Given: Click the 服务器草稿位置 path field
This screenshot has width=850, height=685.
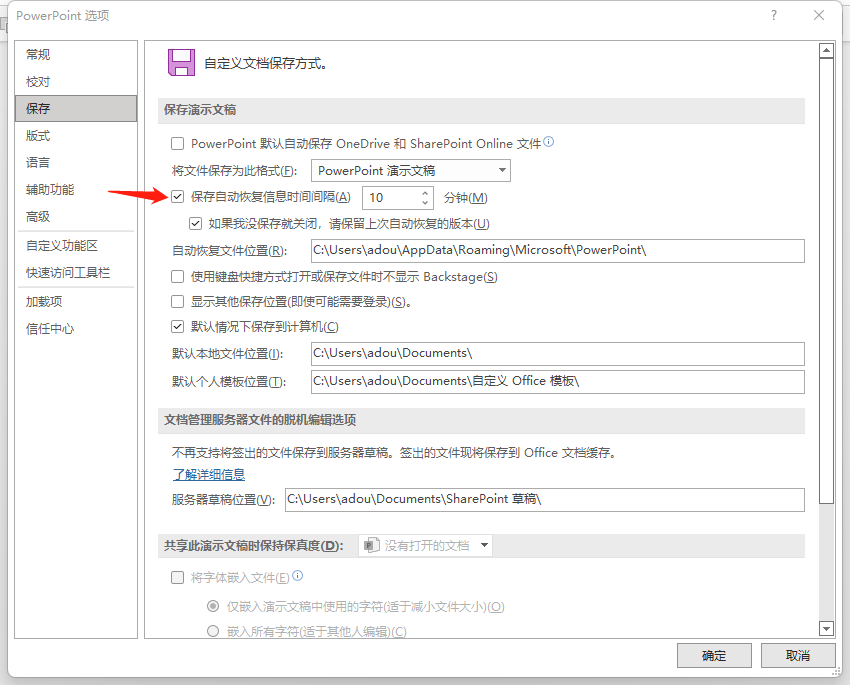Looking at the screenshot, I should (x=545, y=500).
